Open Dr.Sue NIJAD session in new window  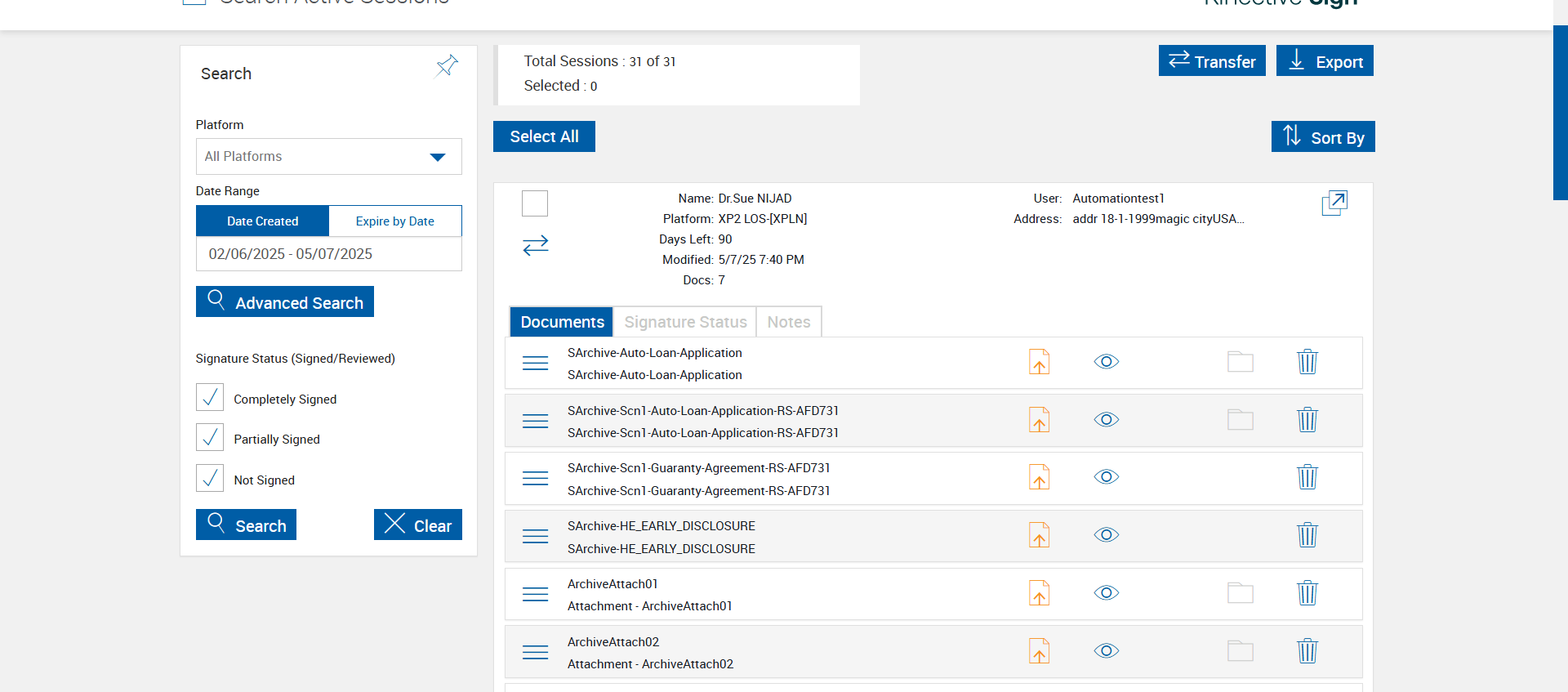point(1334,203)
